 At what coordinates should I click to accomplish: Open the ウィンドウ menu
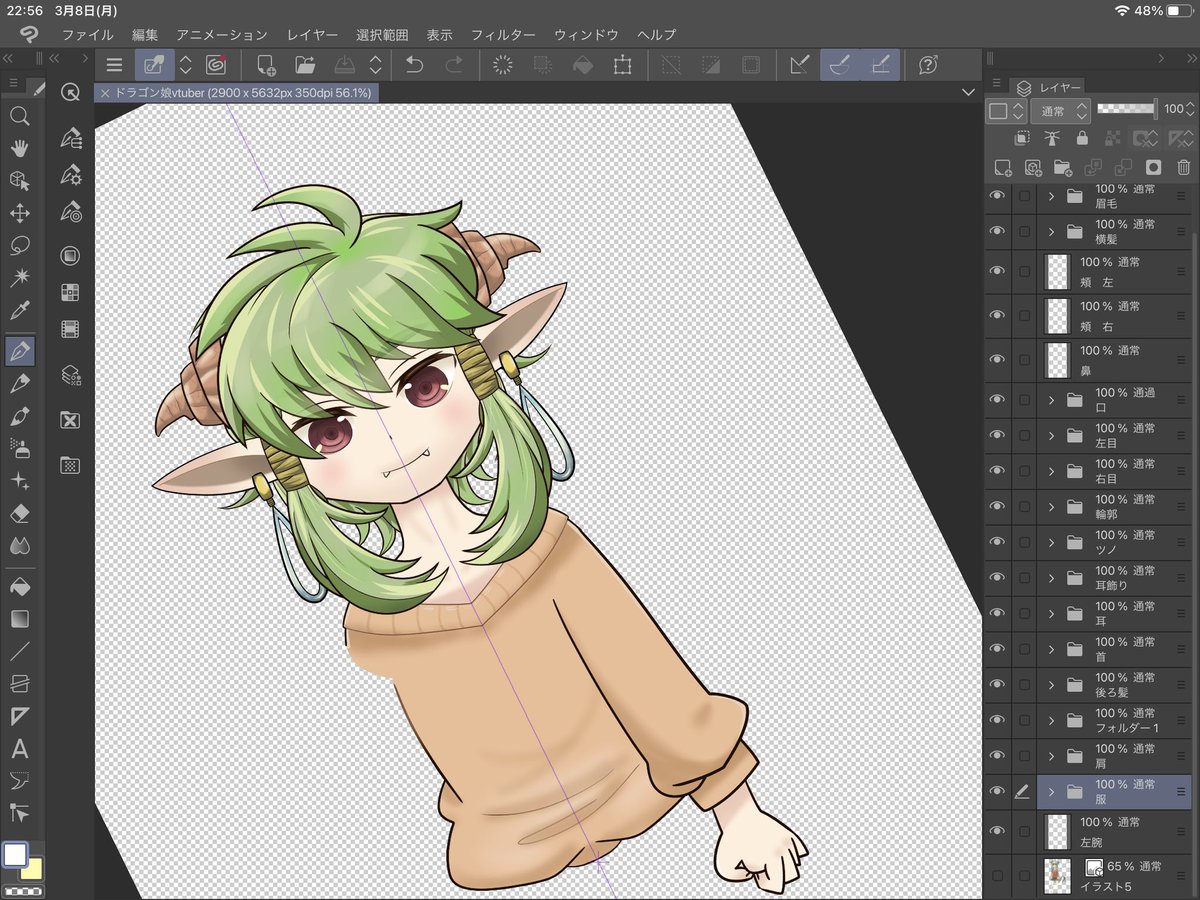pos(586,34)
